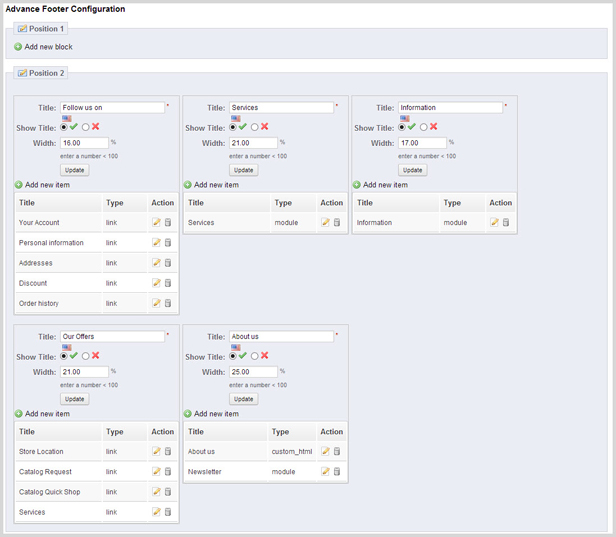Open the Position 1 section header
Screen dimensions: 616x537
click(41, 29)
